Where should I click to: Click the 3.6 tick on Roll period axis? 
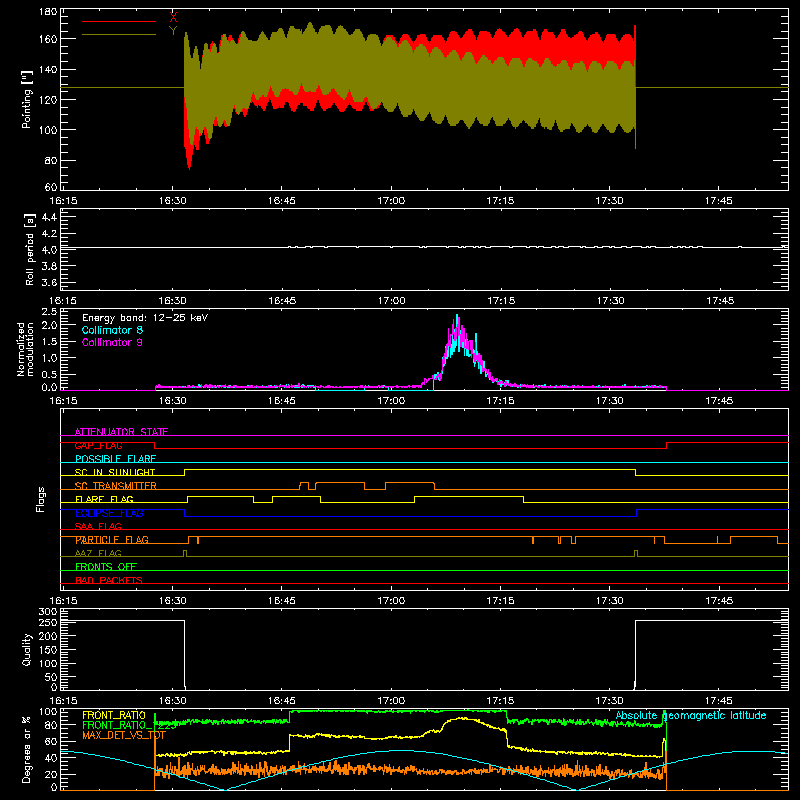point(49,282)
